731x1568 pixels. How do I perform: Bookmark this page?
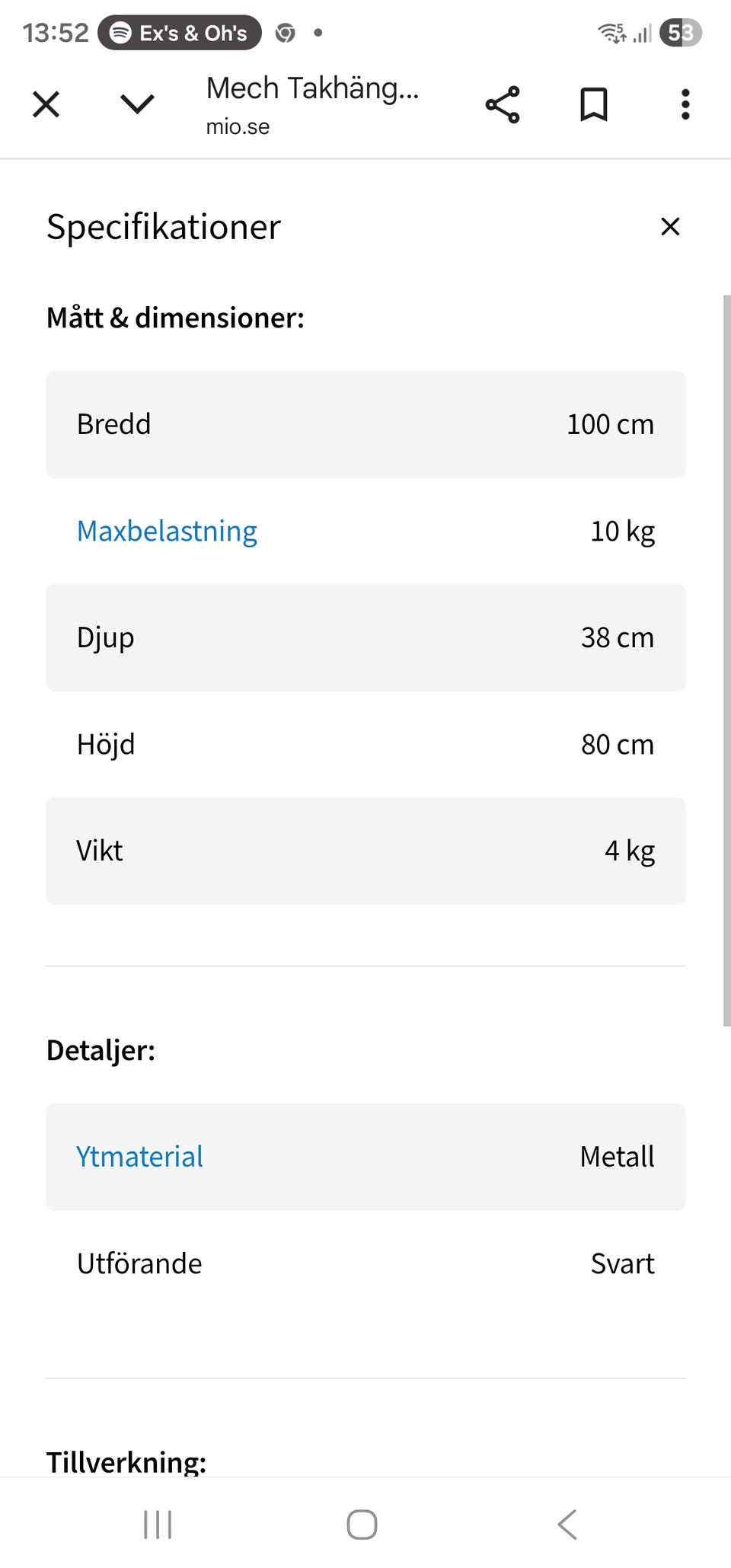[x=594, y=104]
